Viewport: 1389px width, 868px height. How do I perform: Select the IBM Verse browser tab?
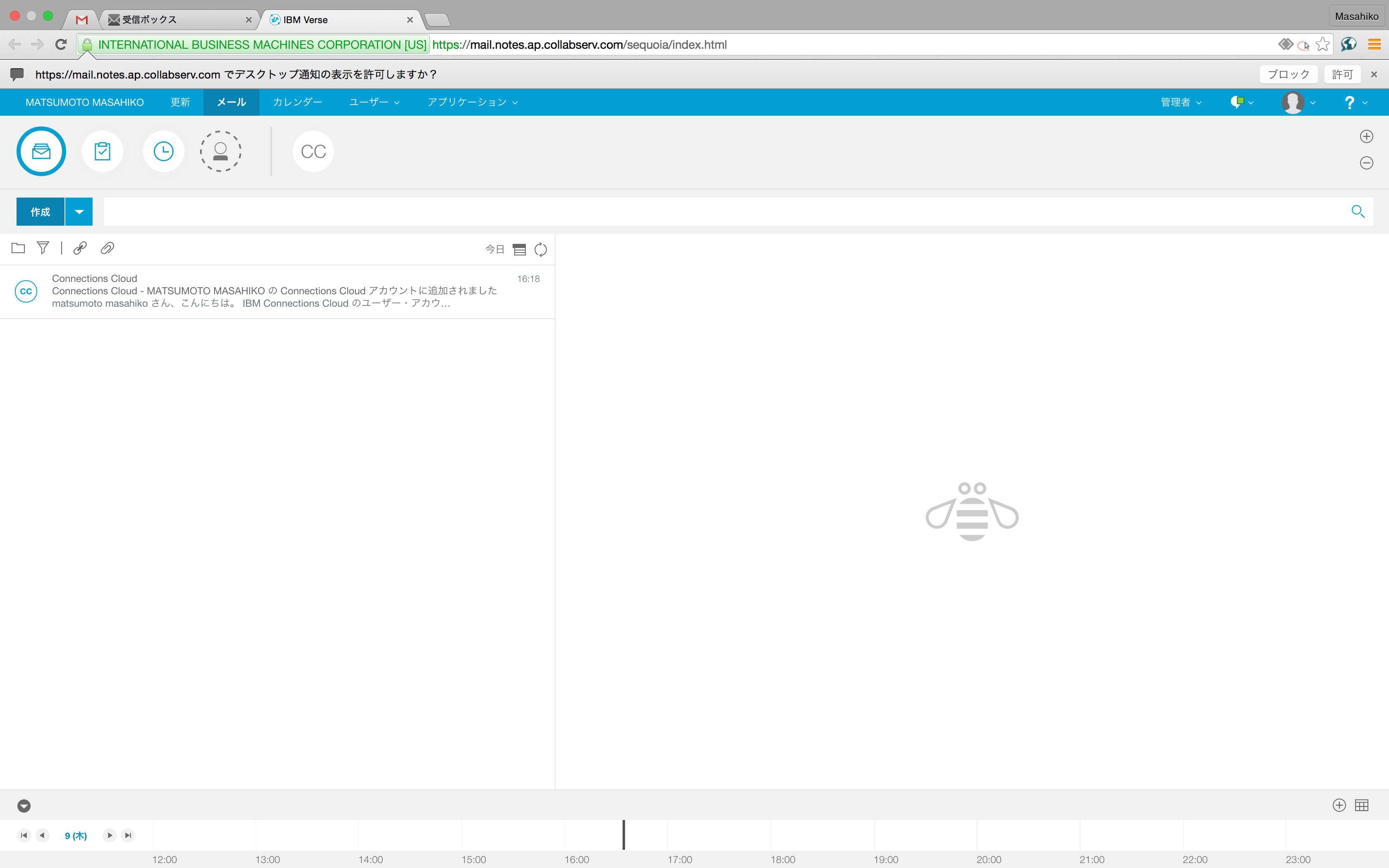point(341,19)
